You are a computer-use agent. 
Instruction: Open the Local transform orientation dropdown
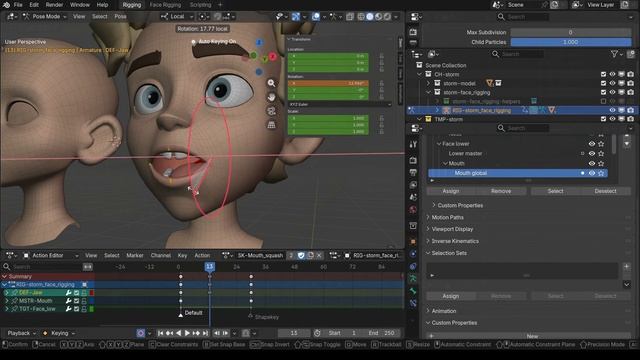click(177, 17)
